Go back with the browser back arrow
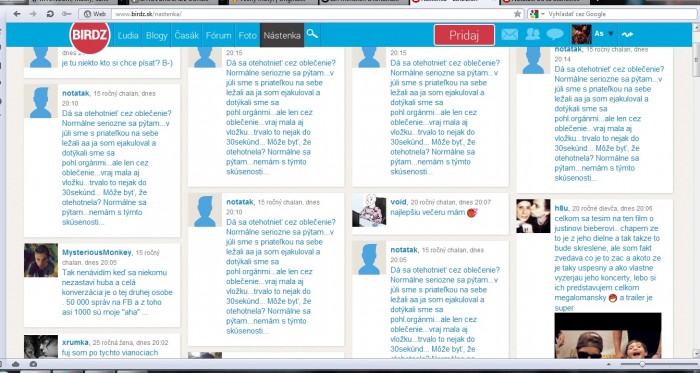The width and height of the screenshot is (700, 373). pos(17,14)
